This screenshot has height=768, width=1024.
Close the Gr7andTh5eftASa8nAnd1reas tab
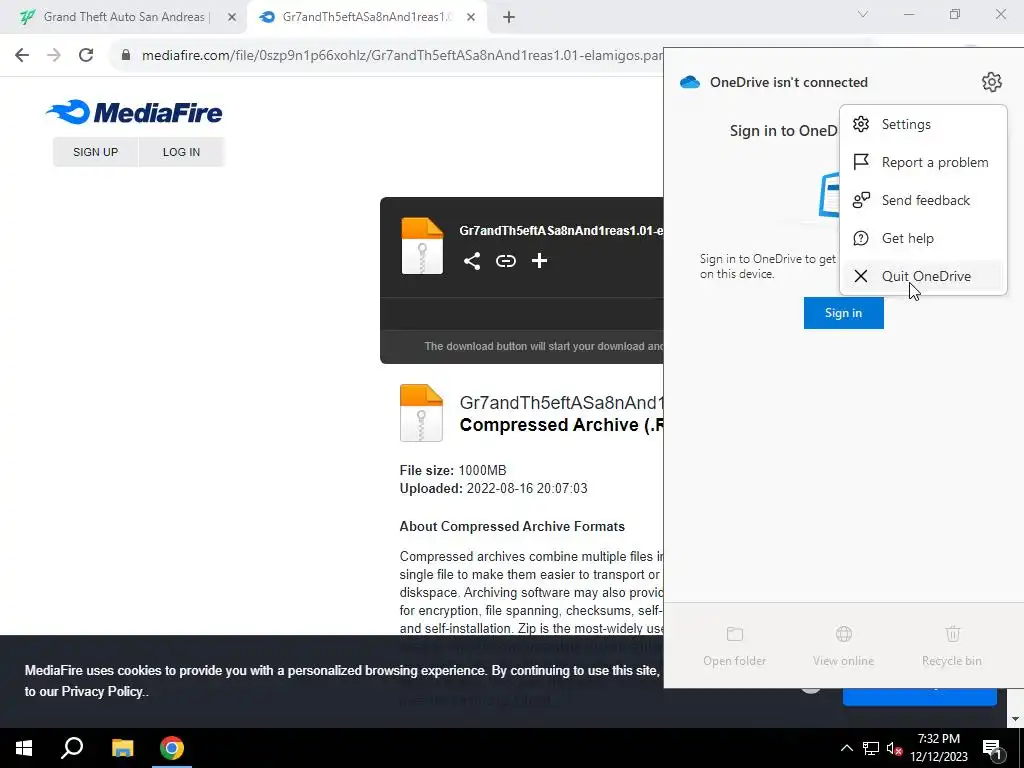[471, 17]
